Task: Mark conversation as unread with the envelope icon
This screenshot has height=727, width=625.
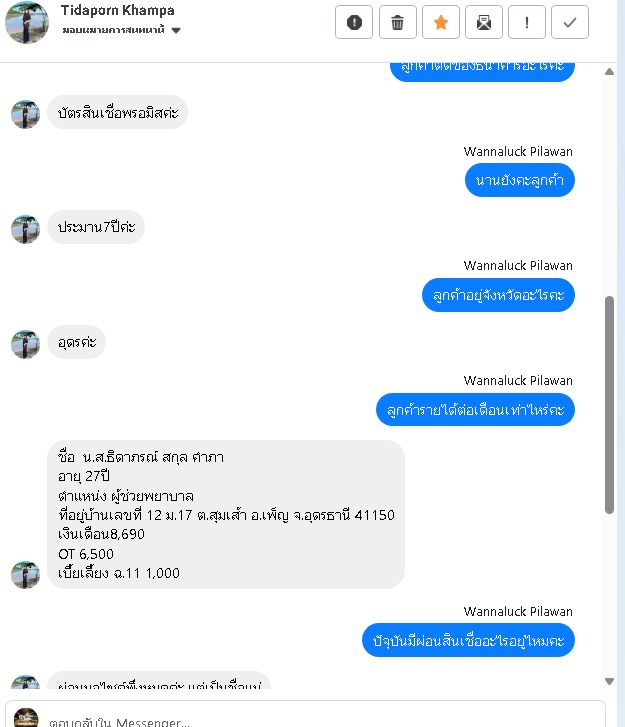Action: [484, 22]
